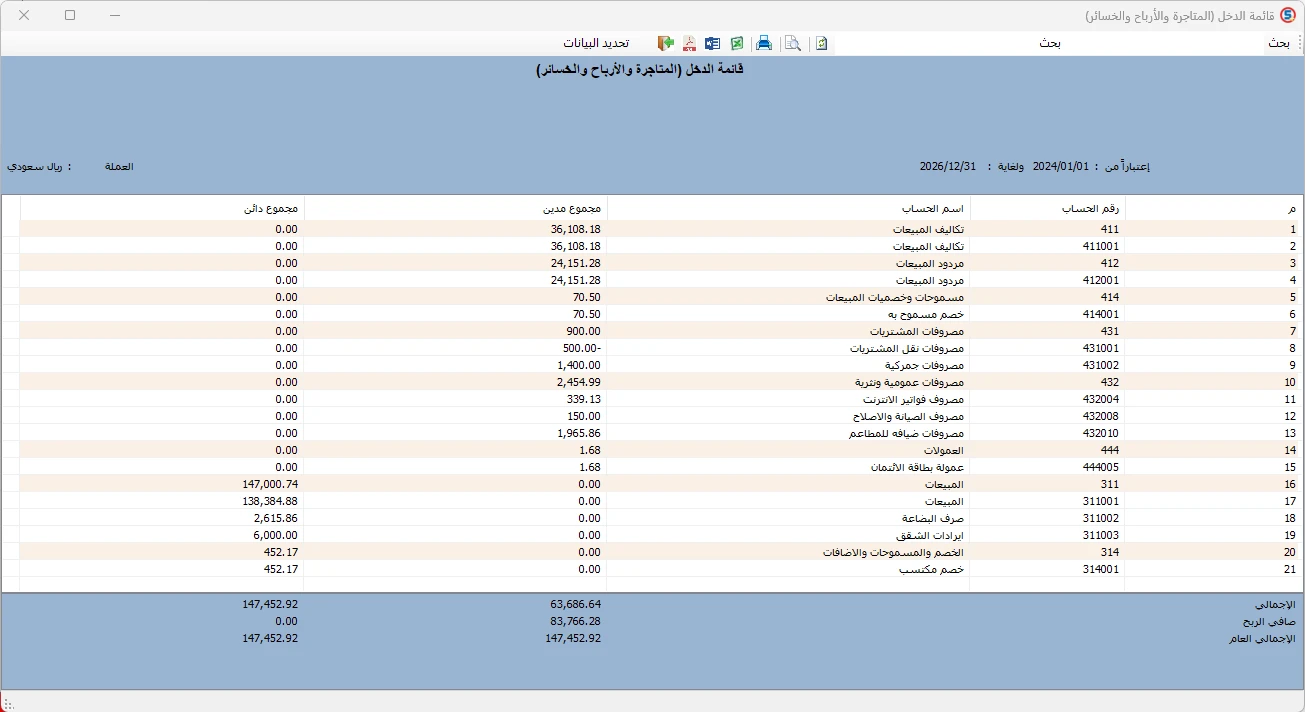Click the بحث label at far right

point(1279,43)
